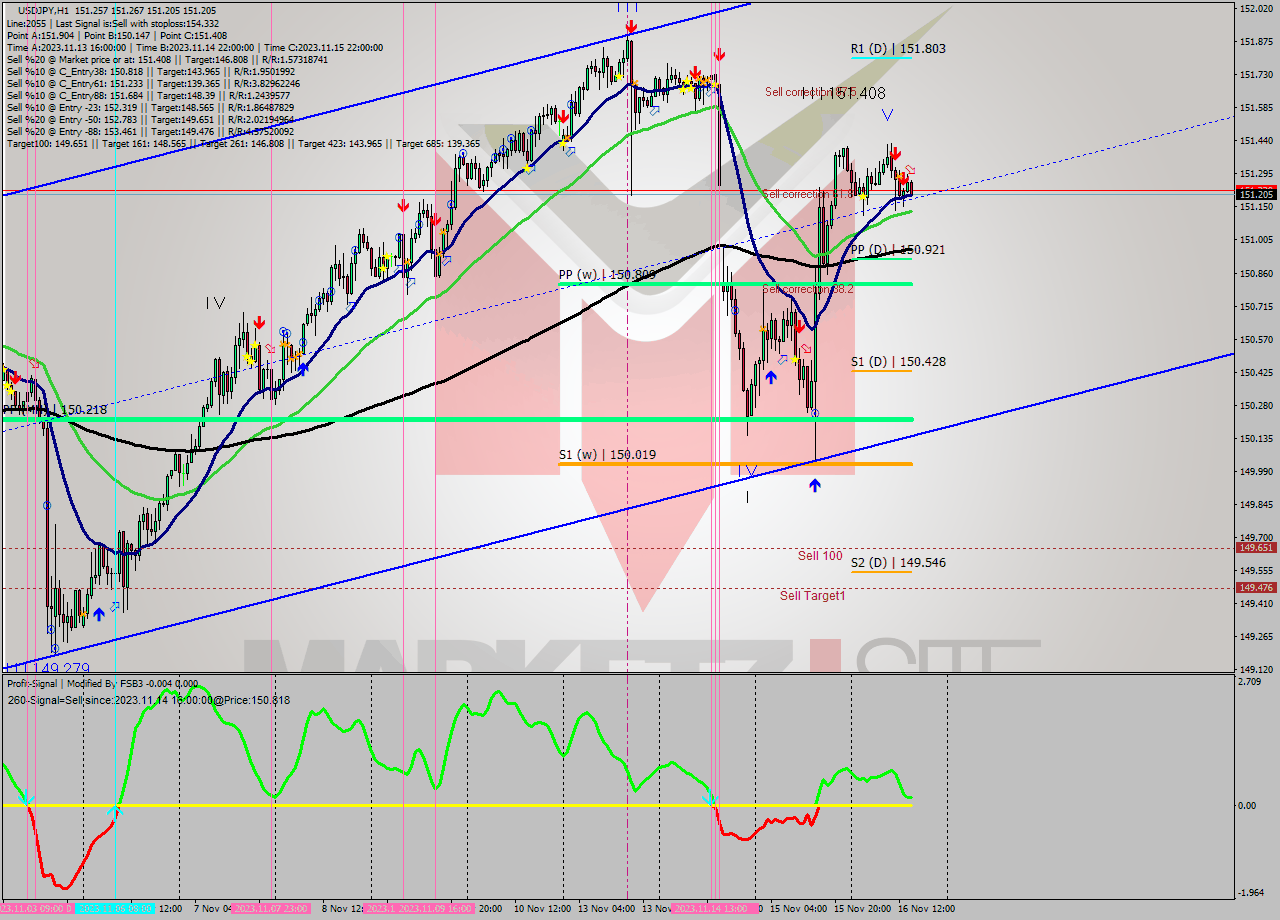Click the Sell correction 38.2 label
Image resolution: width=1280 pixels, height=920 pixels.
[x=808, y=289]
